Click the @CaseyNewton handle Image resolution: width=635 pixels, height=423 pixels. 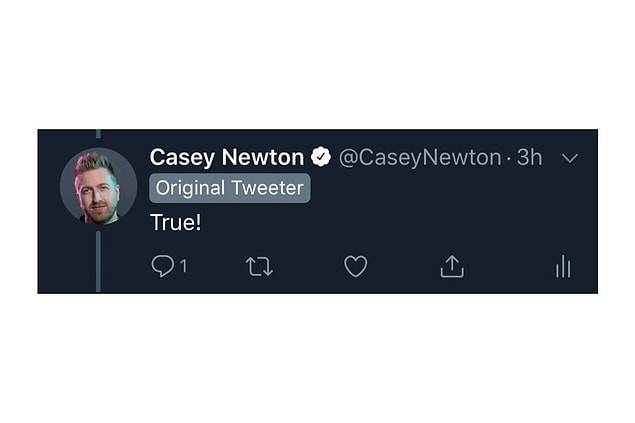point(420,157)
